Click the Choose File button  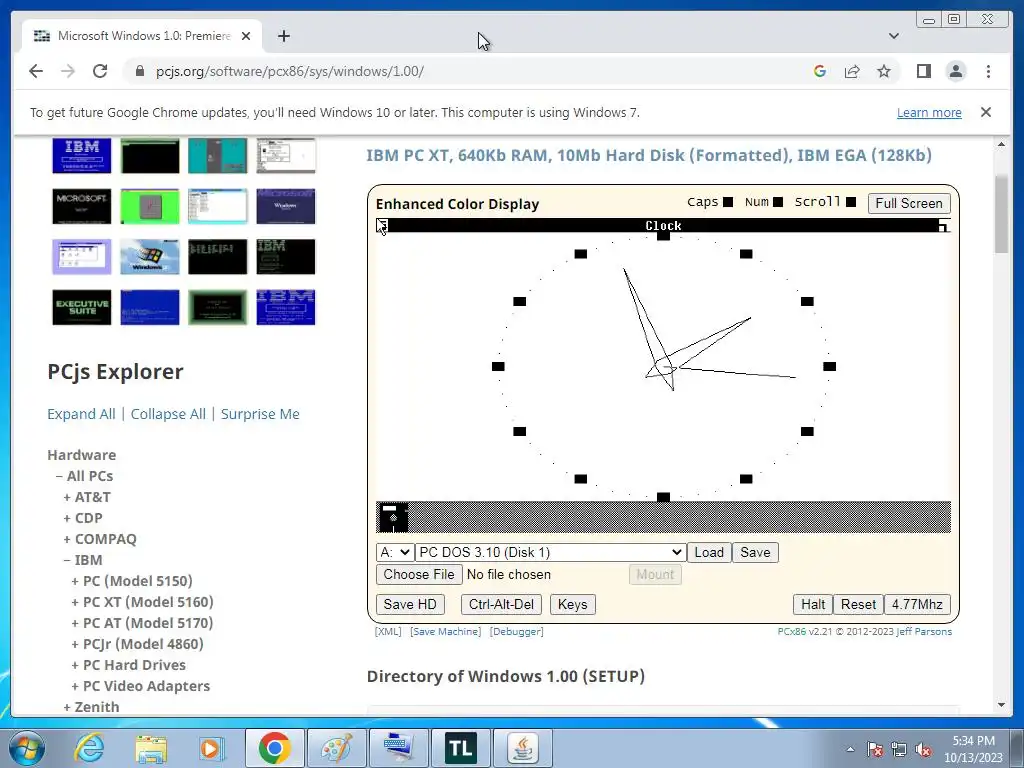tap(419, 575)
